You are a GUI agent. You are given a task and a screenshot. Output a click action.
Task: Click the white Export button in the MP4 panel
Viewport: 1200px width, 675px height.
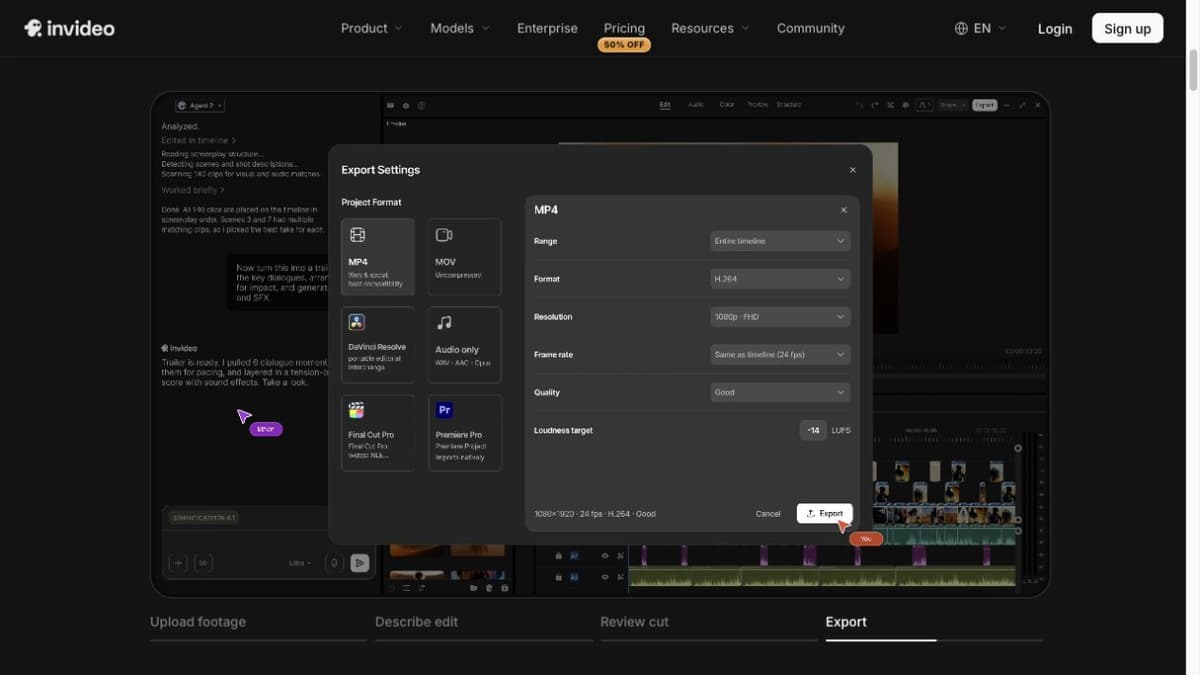click(825, 513)
